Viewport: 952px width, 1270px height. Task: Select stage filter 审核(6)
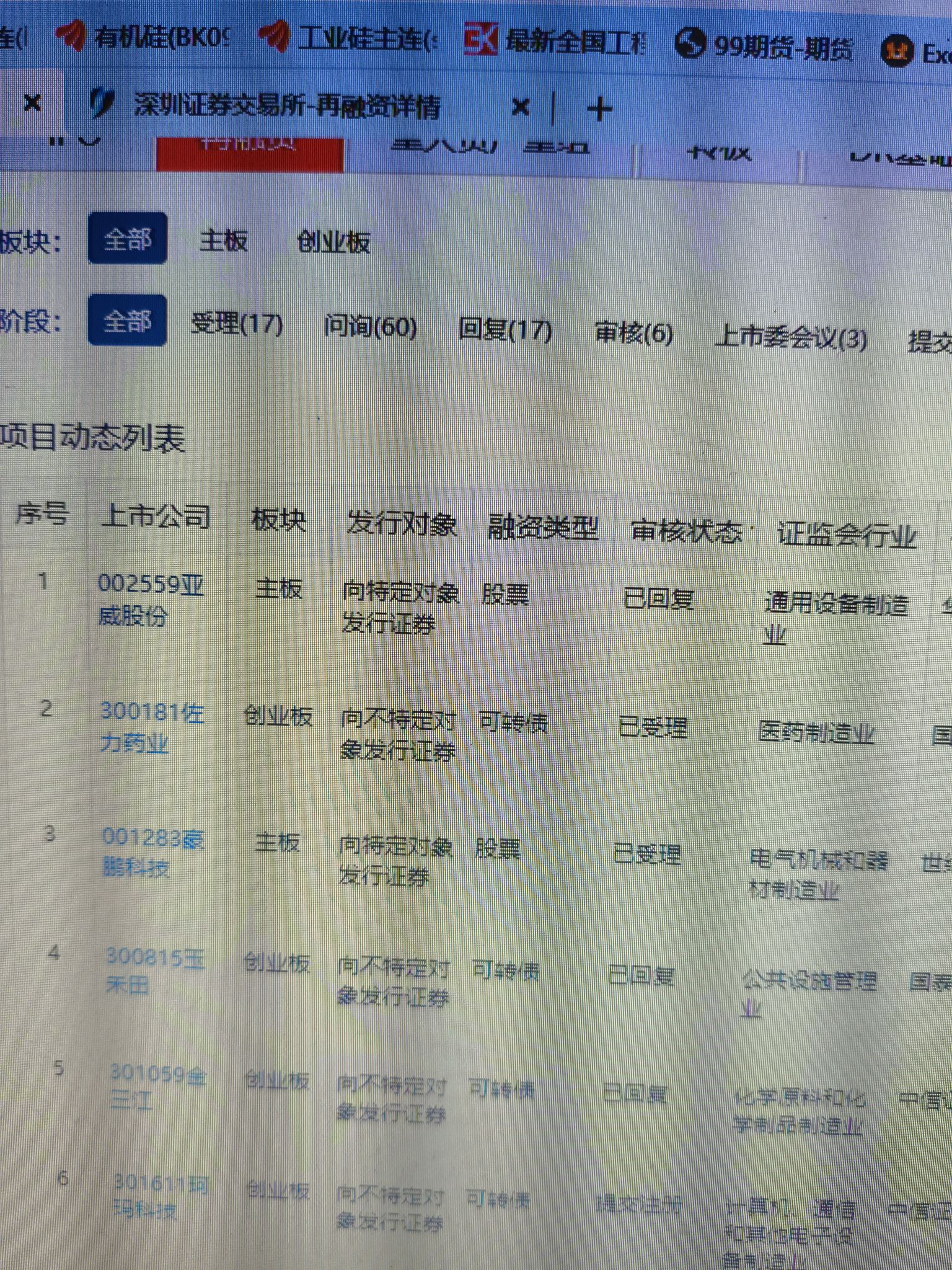(x=633, y=333)
